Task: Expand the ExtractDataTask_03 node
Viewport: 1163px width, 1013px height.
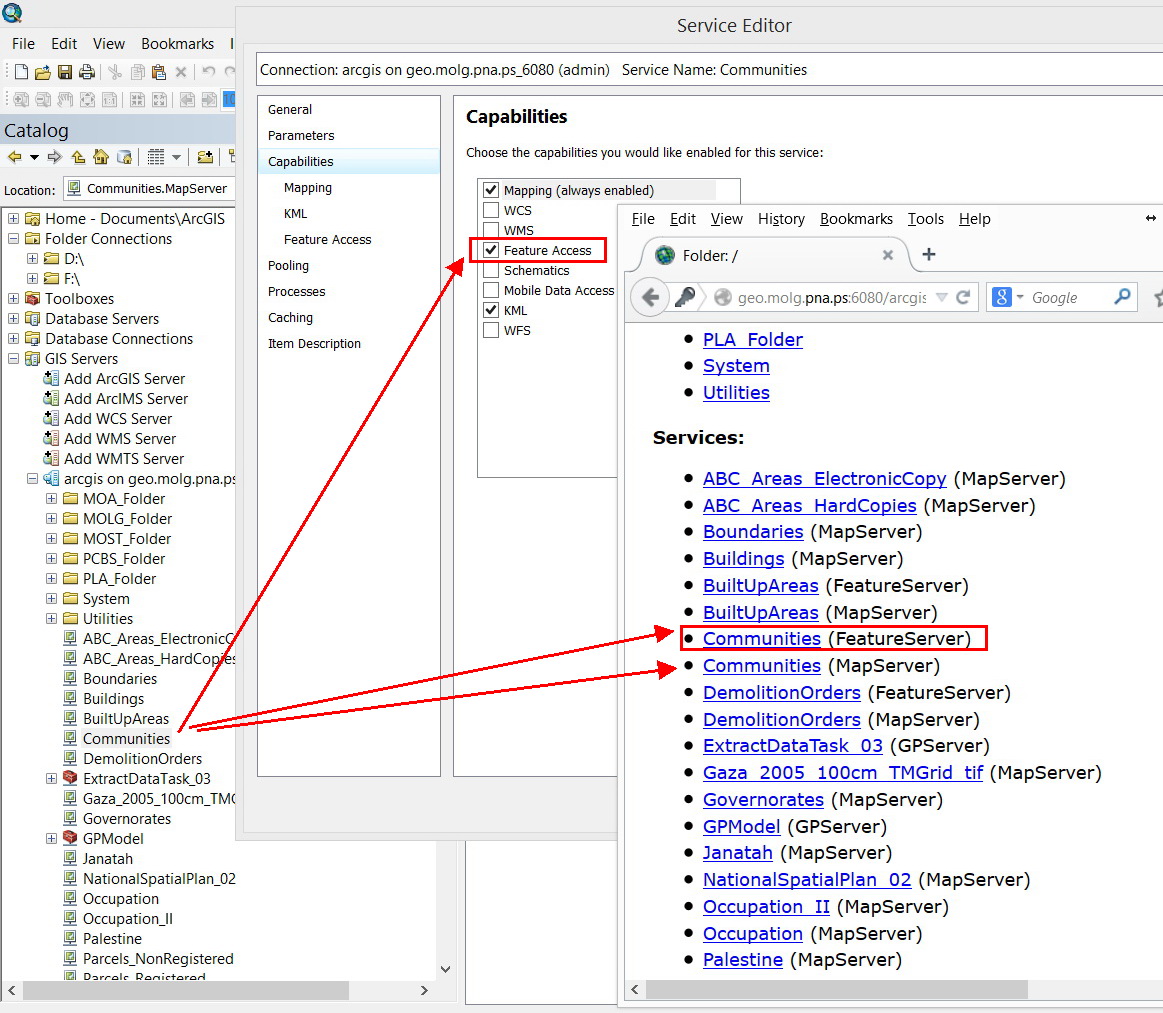Action: [51, 779]
